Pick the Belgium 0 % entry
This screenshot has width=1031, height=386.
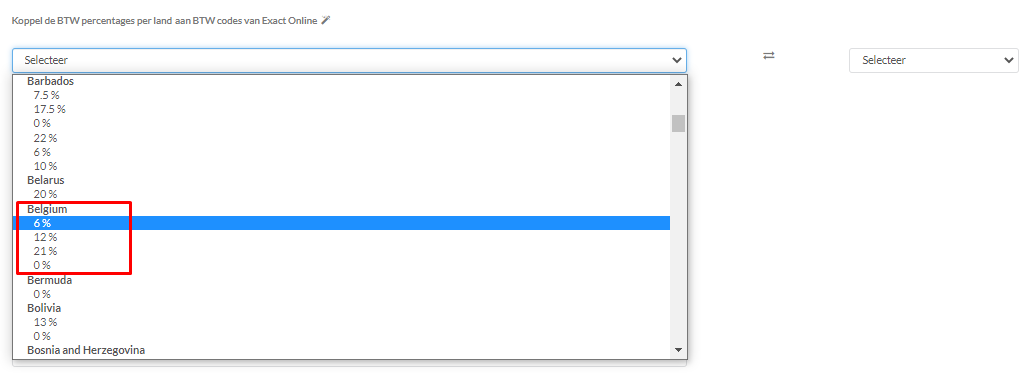coord(341,266)
